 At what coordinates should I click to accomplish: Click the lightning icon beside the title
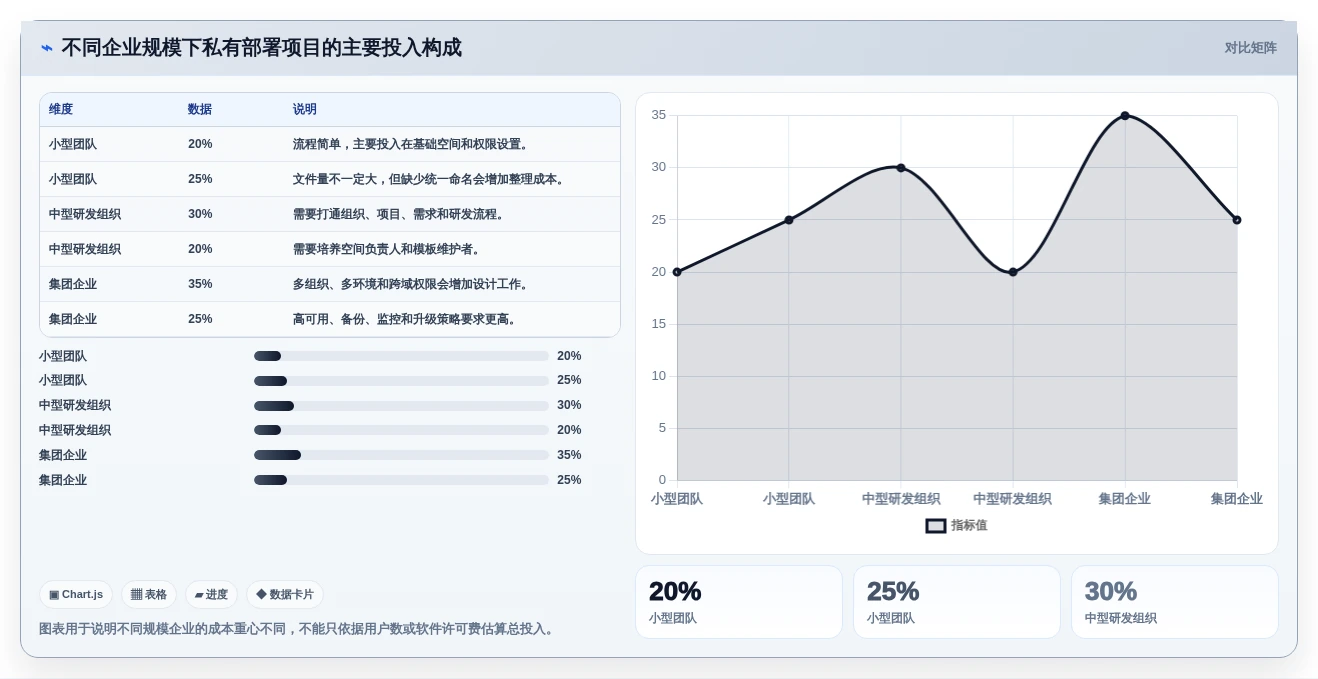click(47, 48)
